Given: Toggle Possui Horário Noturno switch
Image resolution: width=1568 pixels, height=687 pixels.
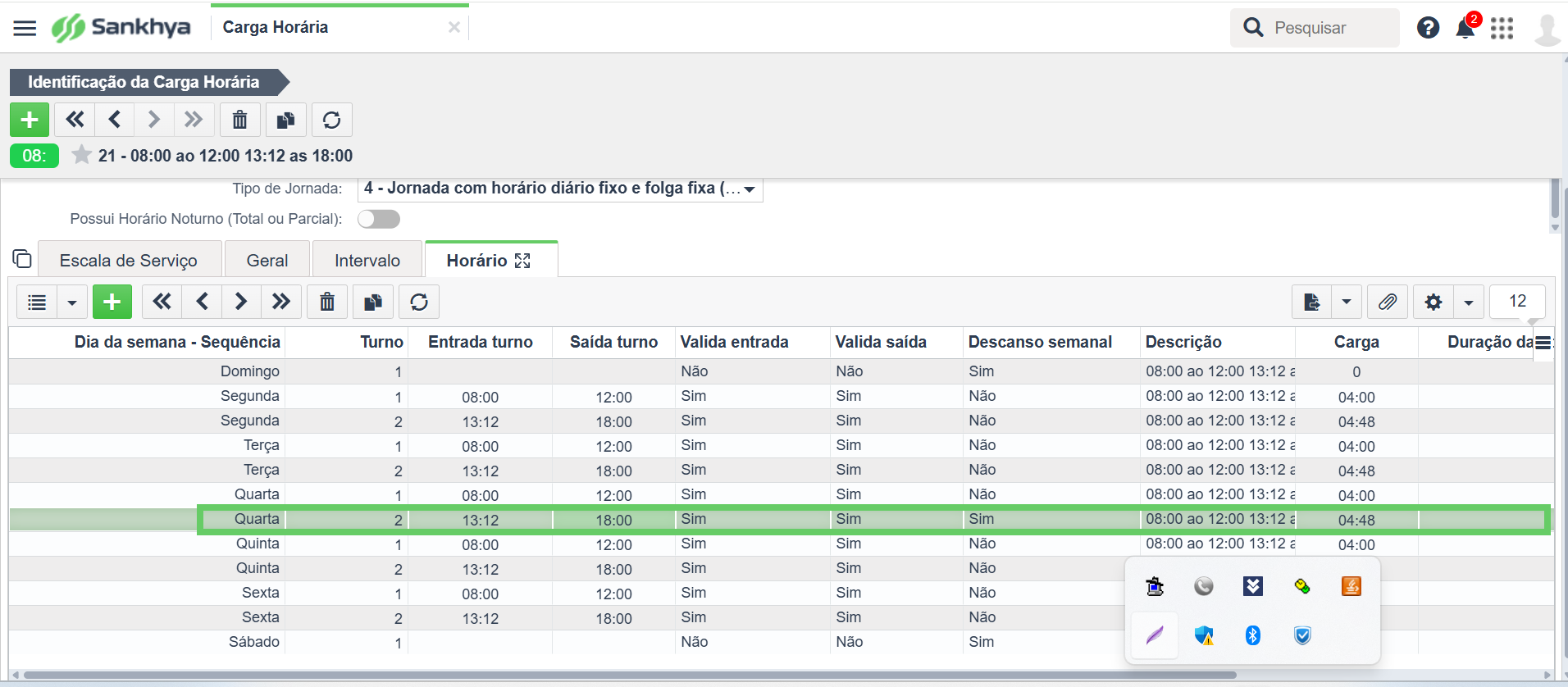Looking at the screenshot, I should (379, 219).
